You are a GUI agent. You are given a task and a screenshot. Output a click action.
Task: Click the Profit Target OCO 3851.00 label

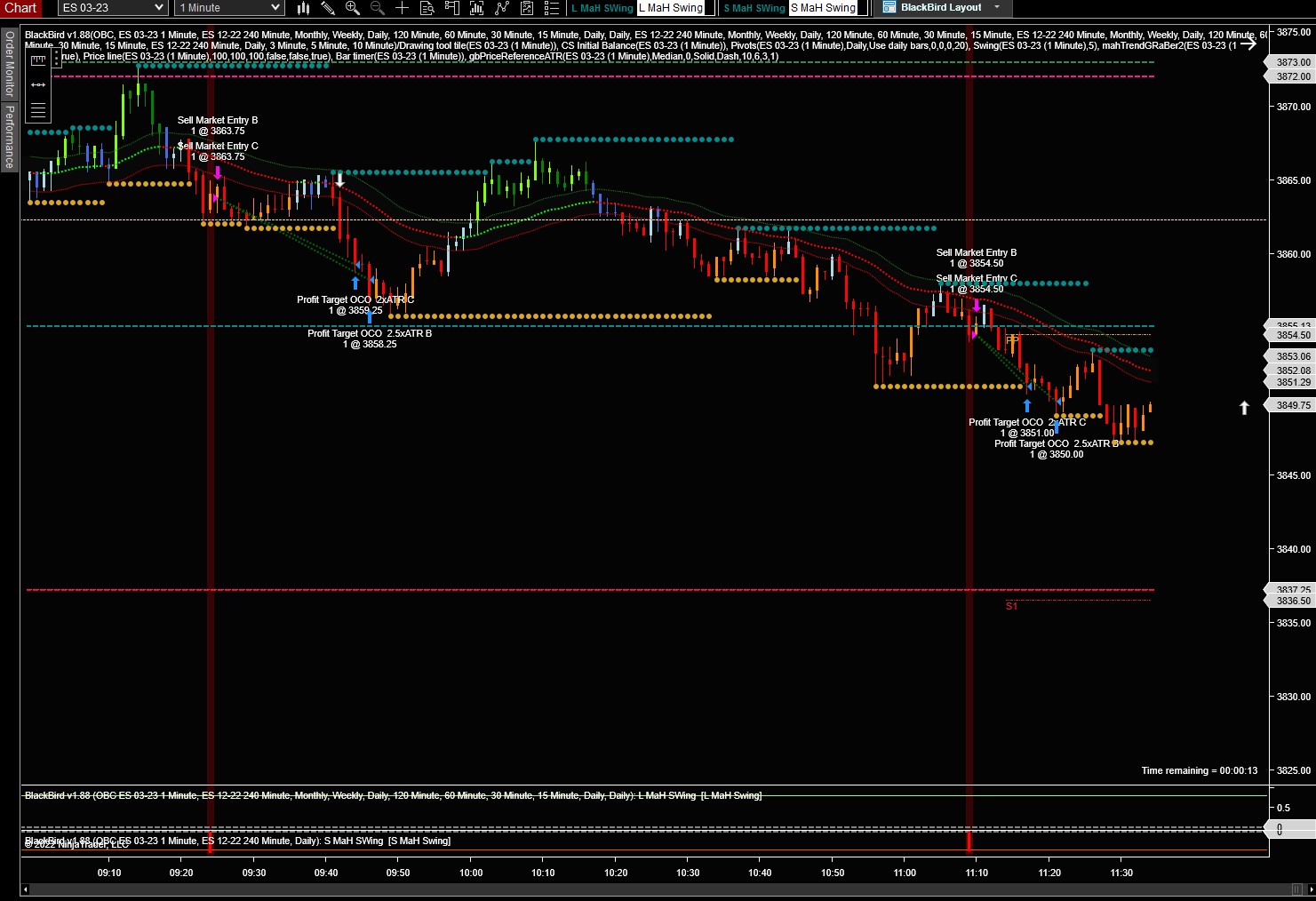[1027, 427]
